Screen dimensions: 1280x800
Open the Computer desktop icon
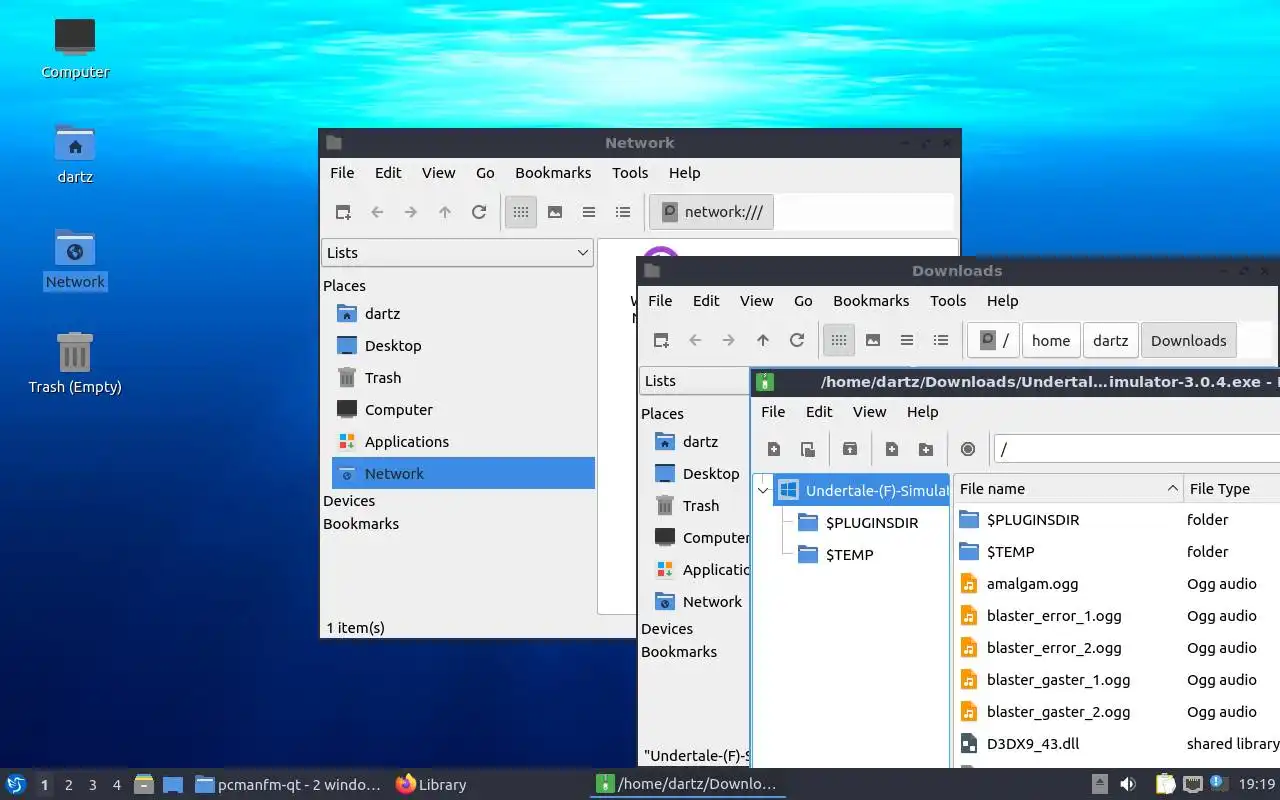(75, 48)
